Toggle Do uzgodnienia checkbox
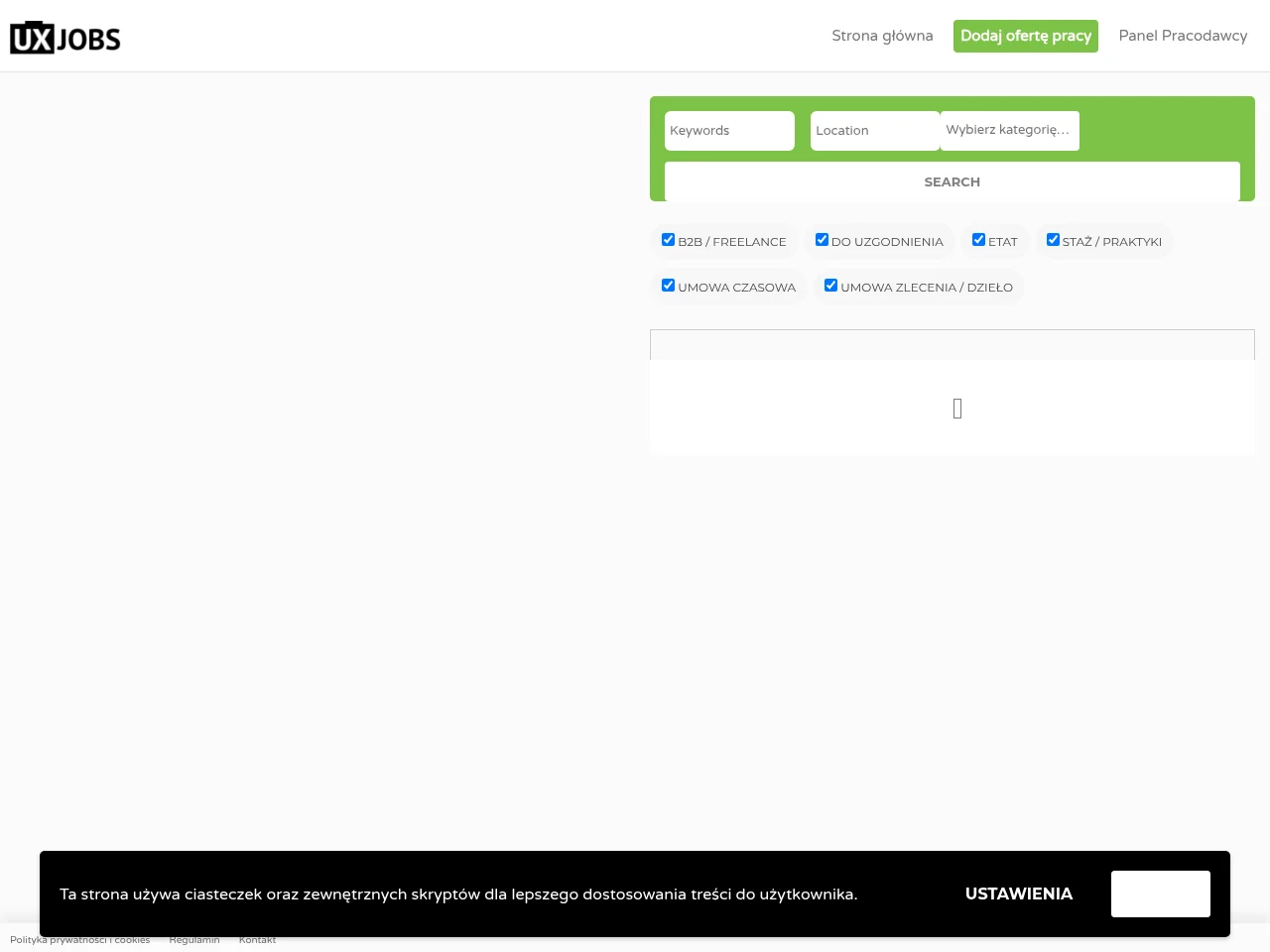 tap(822, 240)
